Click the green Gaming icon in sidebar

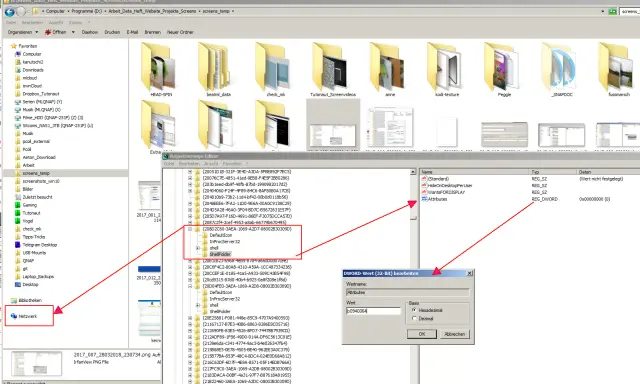pyautogui.click(x=18, y=205)
